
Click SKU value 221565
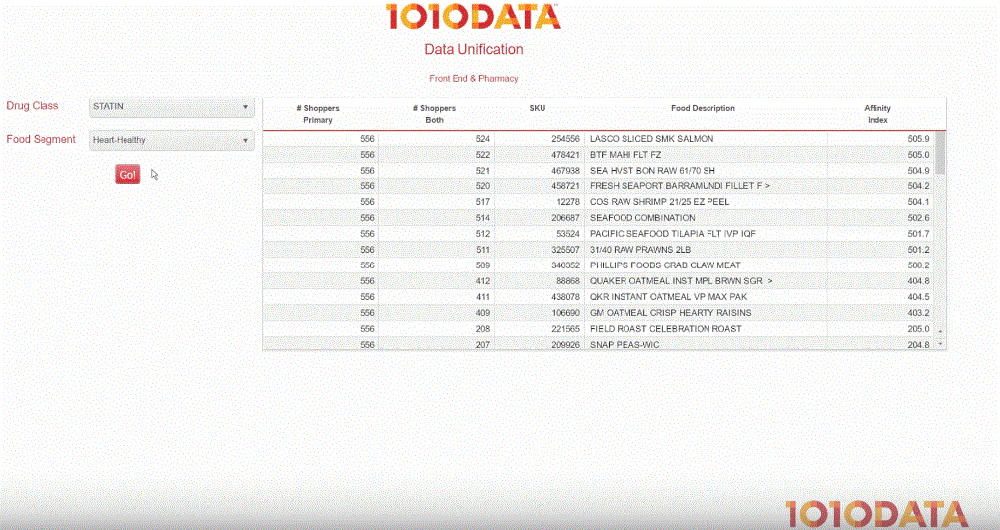click(565, 329)
